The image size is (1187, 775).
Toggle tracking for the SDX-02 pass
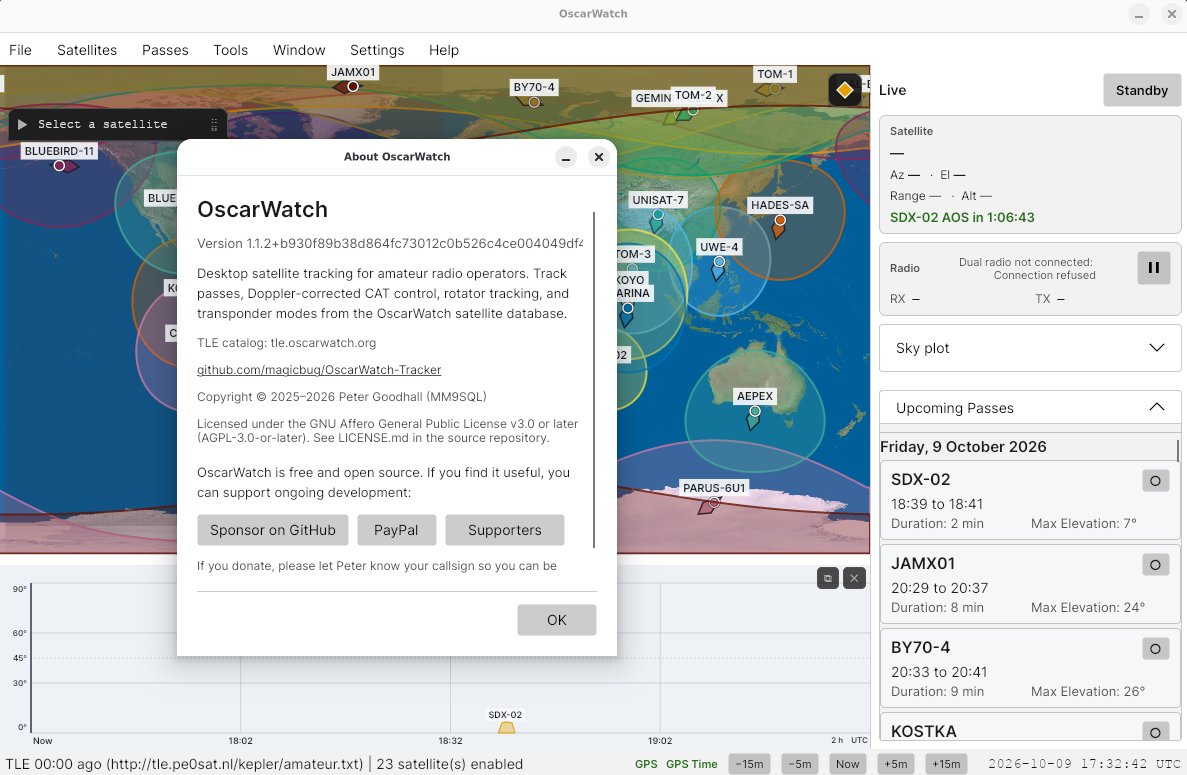pos(1155,481)
